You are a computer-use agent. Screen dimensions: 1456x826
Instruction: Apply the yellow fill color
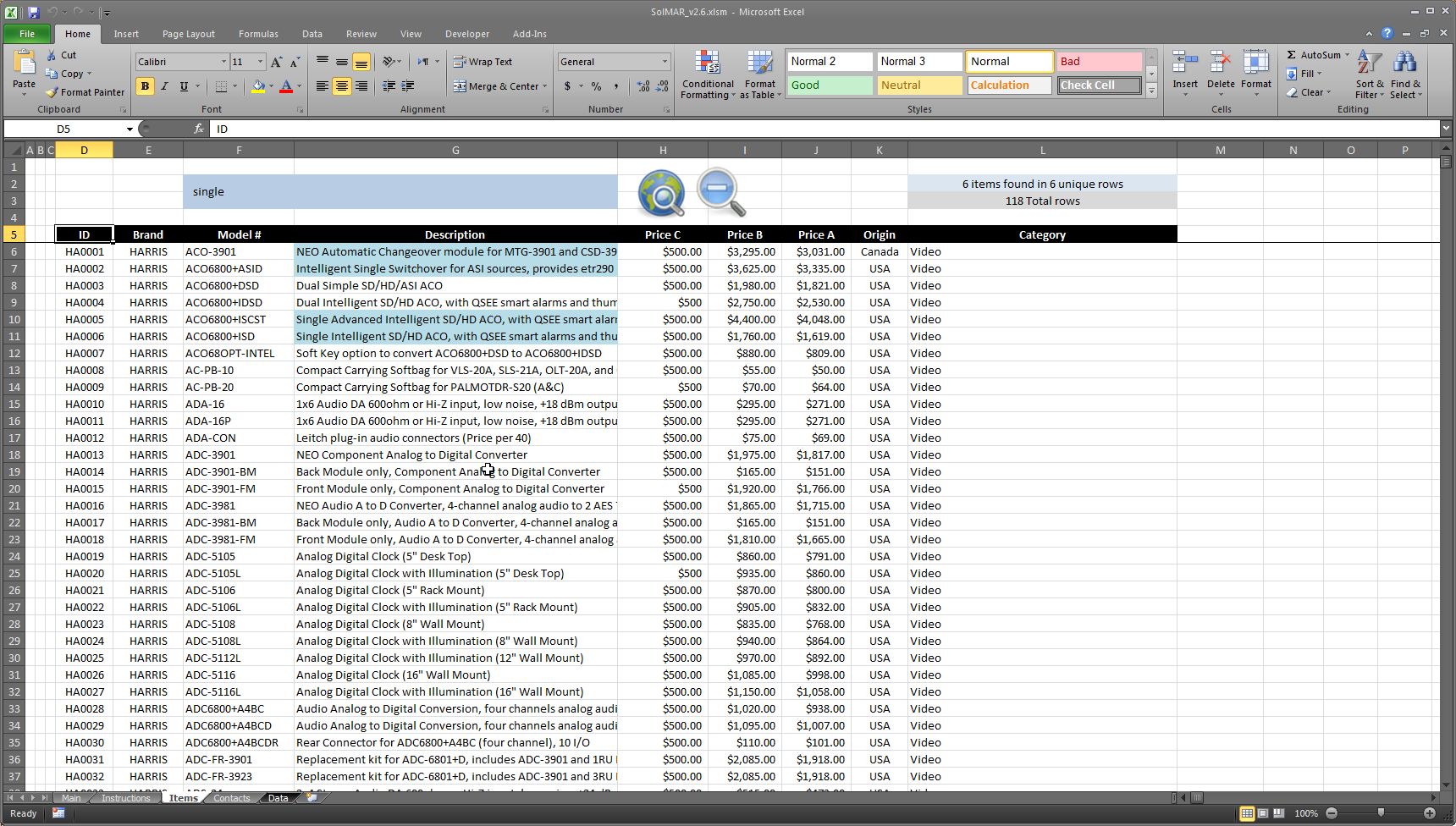click(x=257, y=86)
